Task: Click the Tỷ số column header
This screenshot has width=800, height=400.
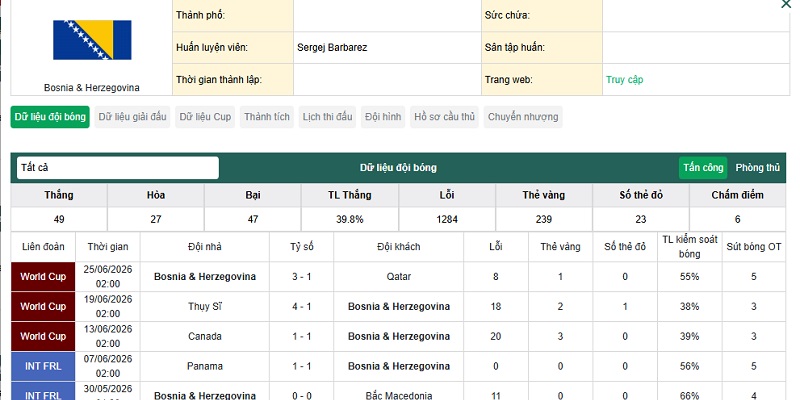Action: pos(302,247)
